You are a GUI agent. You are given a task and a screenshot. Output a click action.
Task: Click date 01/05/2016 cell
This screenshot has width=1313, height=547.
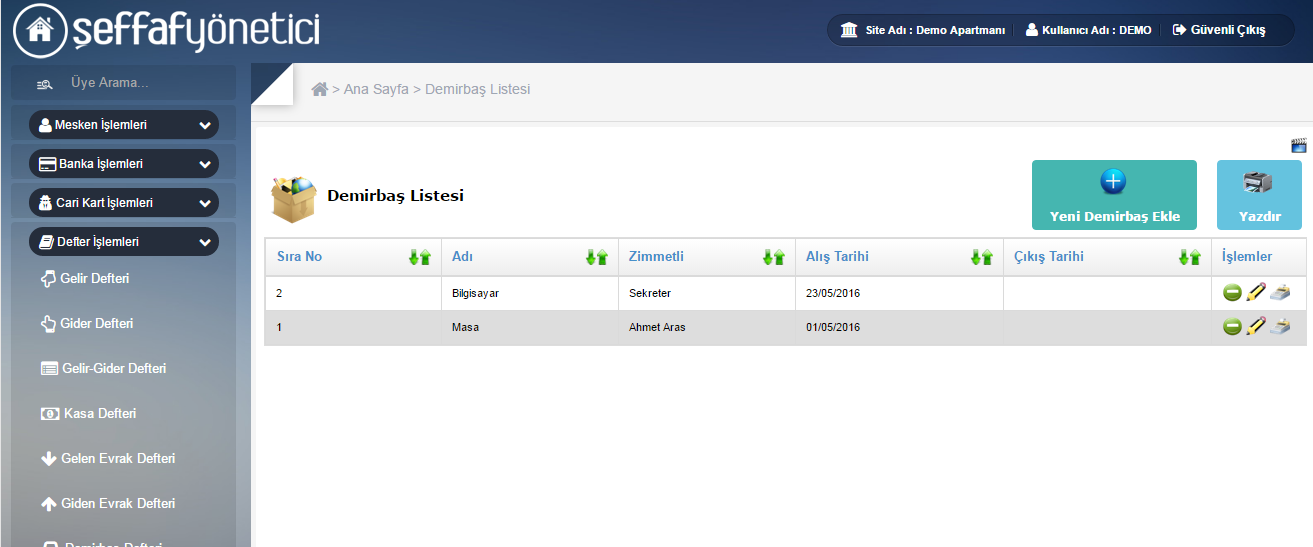pos(899,327)
